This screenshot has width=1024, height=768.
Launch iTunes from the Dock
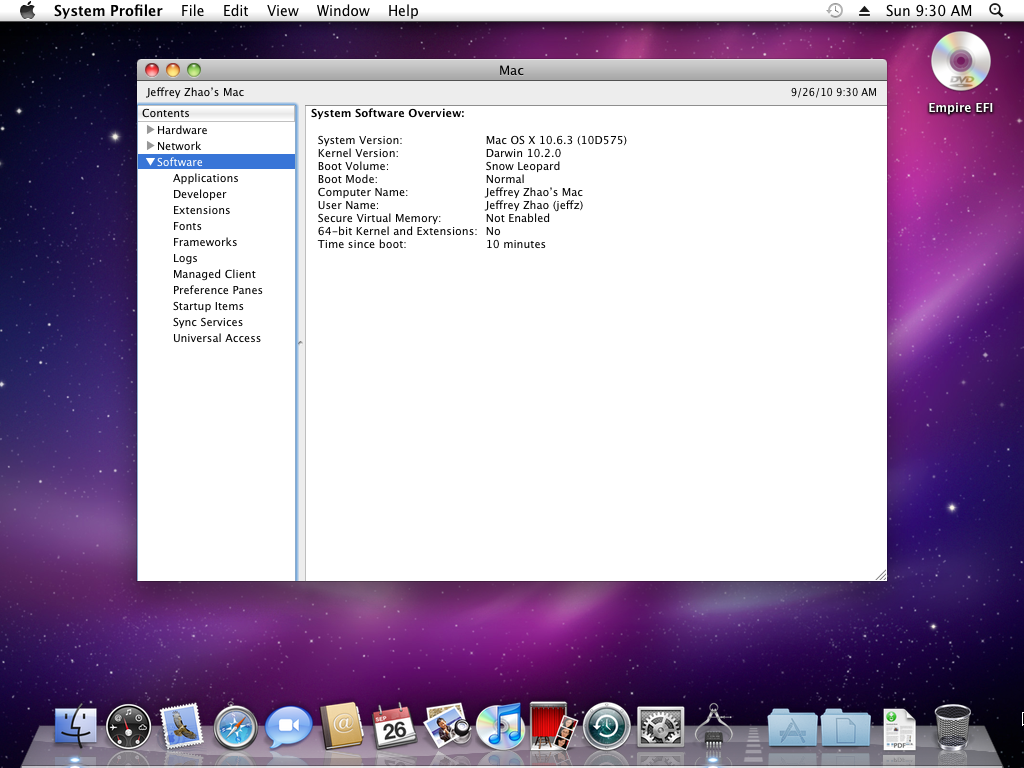(x=500, y=726)
